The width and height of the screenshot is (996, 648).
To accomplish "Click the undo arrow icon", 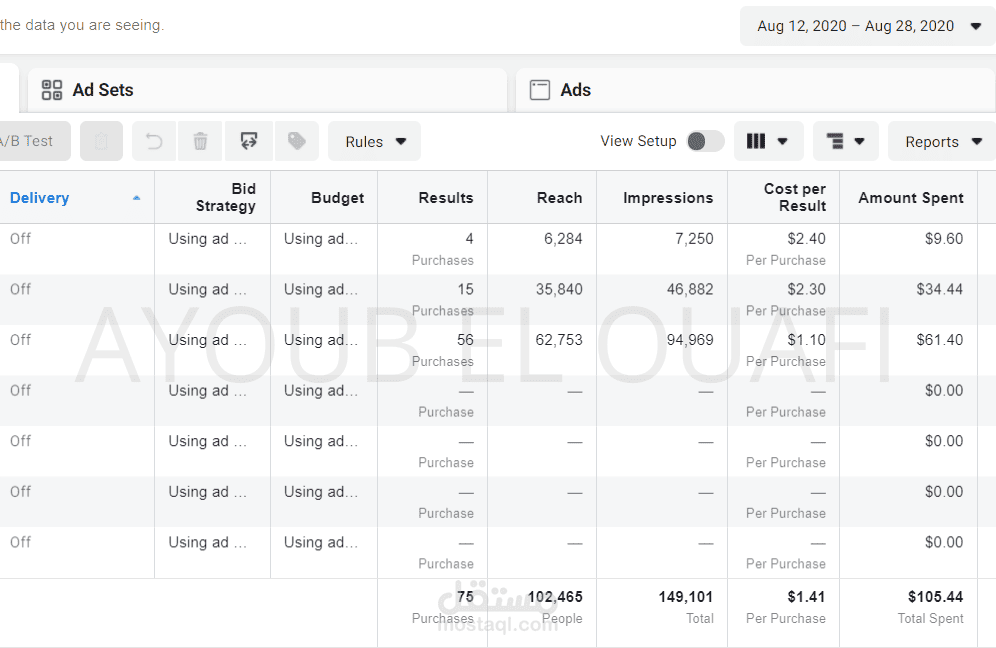I will coord(154,141).
